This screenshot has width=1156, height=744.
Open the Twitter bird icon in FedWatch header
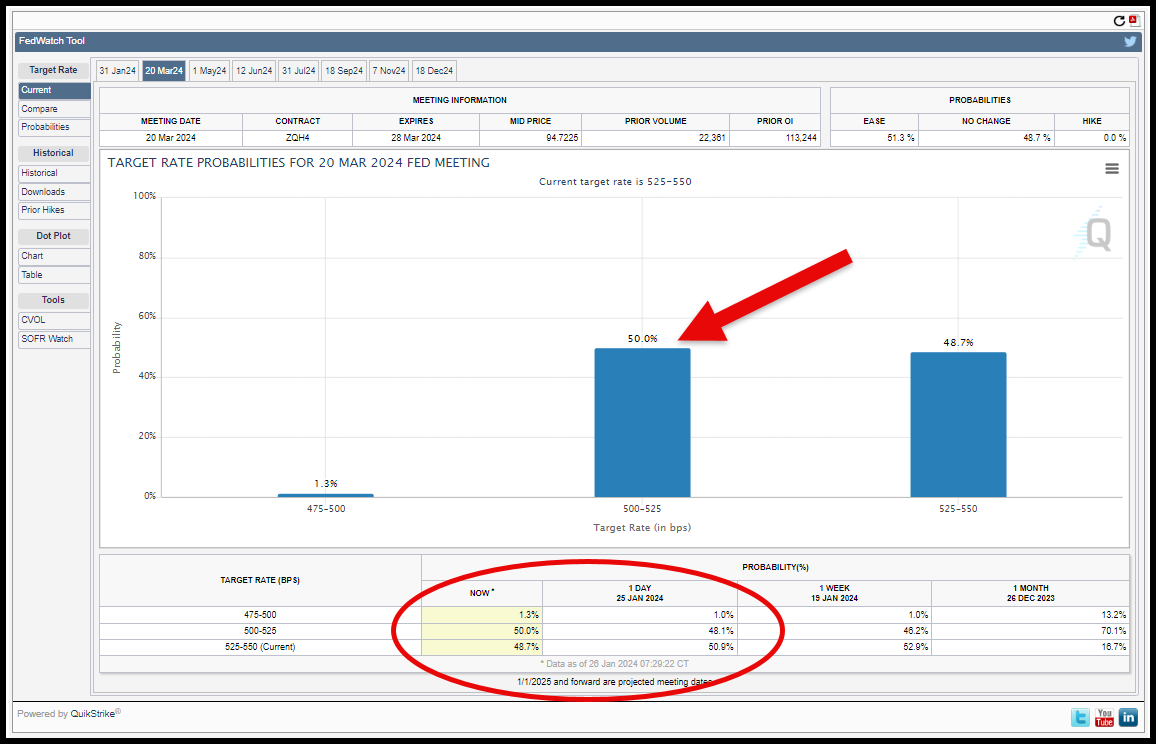[x=1129, y=41]
